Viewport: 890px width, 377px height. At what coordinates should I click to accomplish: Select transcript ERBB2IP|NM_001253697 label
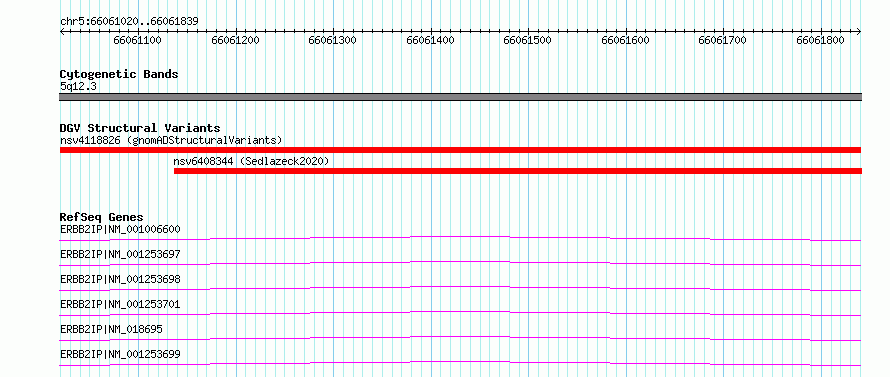[x=120, y=254]
